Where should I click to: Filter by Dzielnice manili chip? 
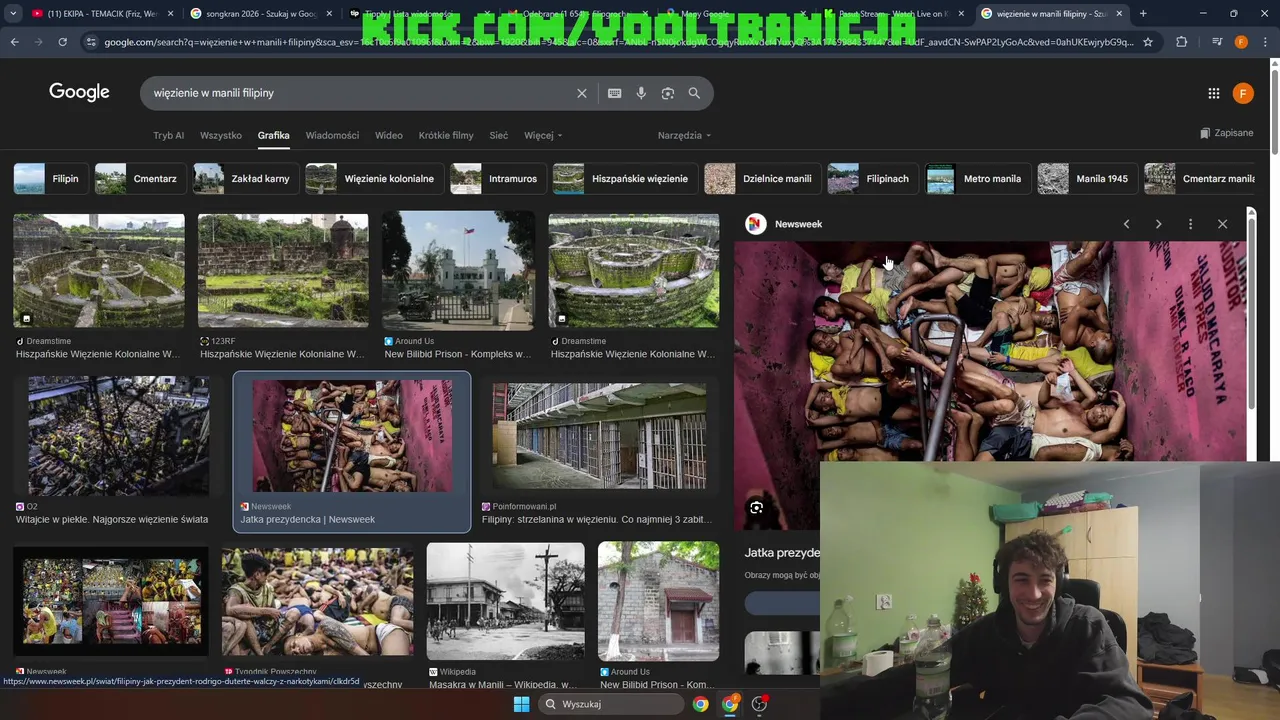pos(761,179)
